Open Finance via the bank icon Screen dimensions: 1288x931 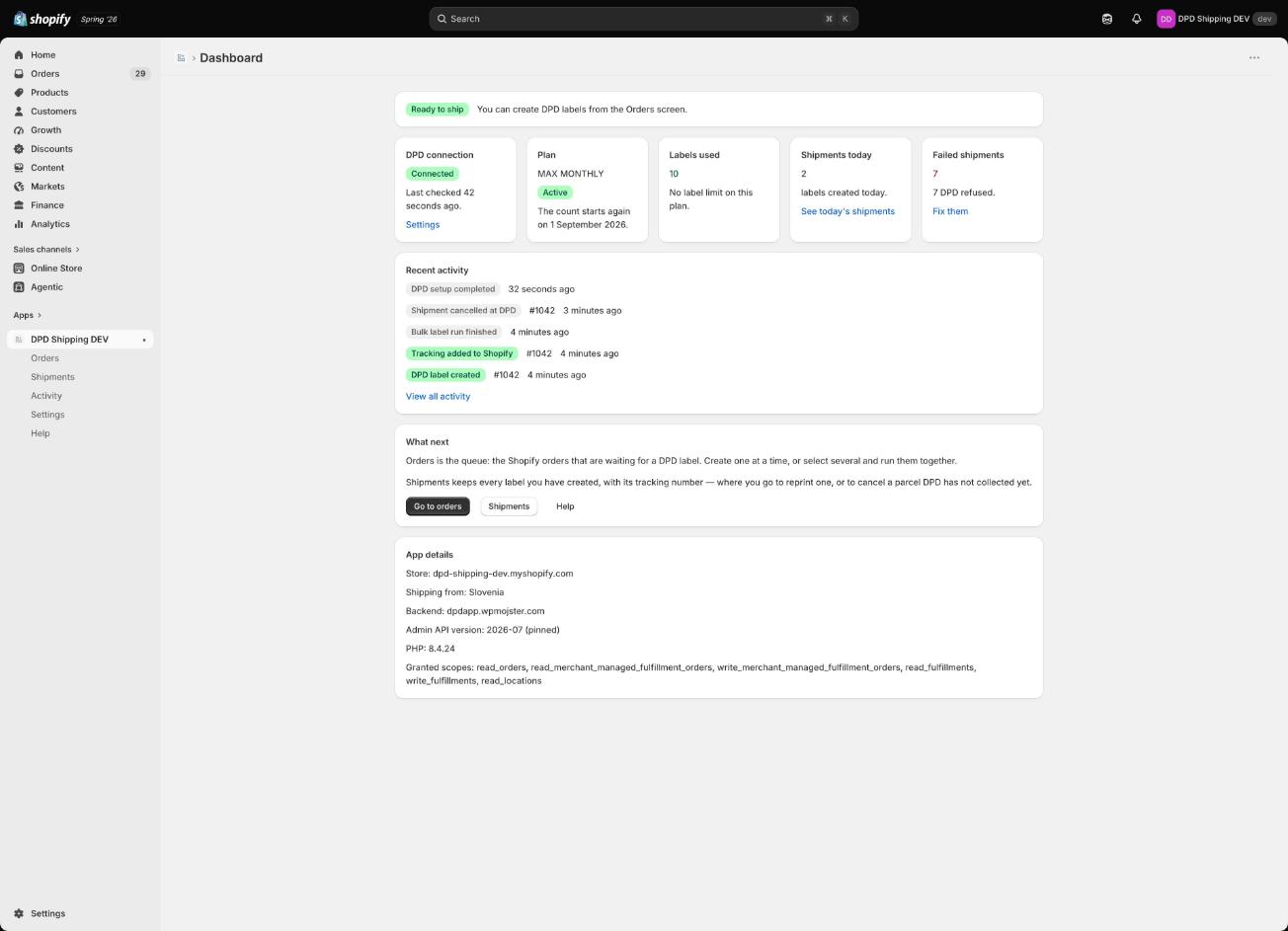[19, 205]
